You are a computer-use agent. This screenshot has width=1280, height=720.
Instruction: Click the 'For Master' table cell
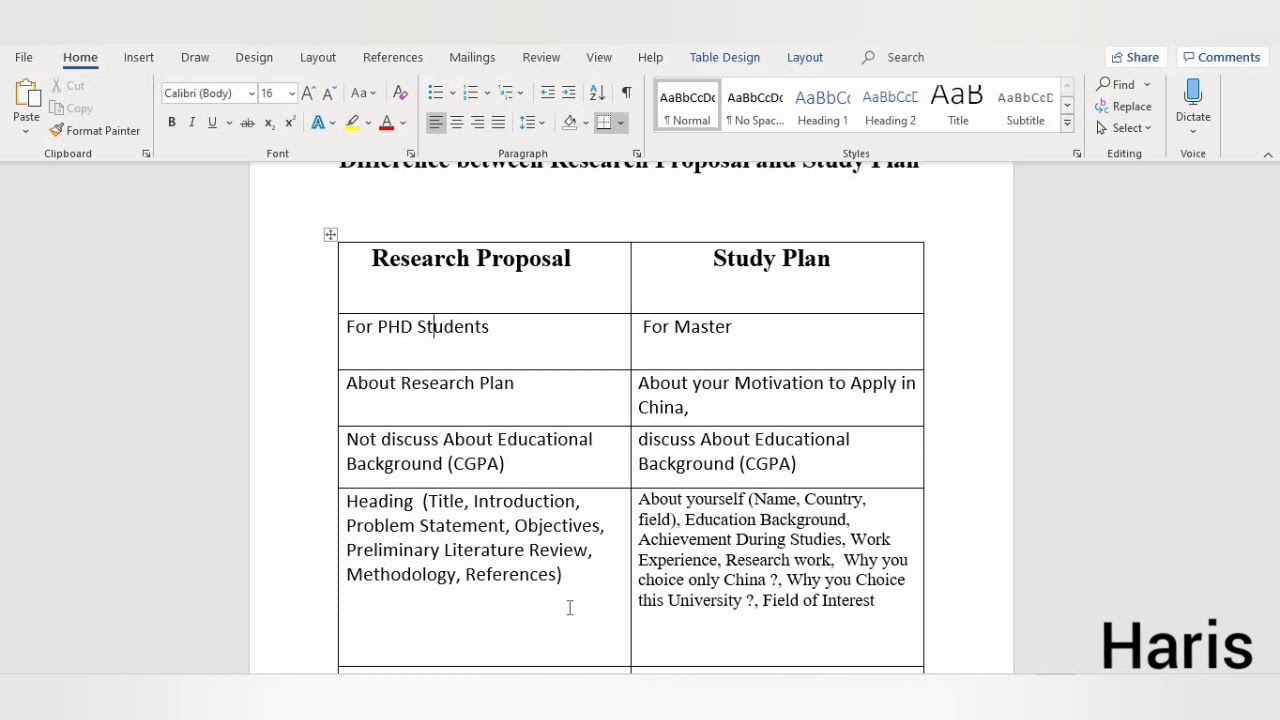pyautogui.click(x=777, y=341)
